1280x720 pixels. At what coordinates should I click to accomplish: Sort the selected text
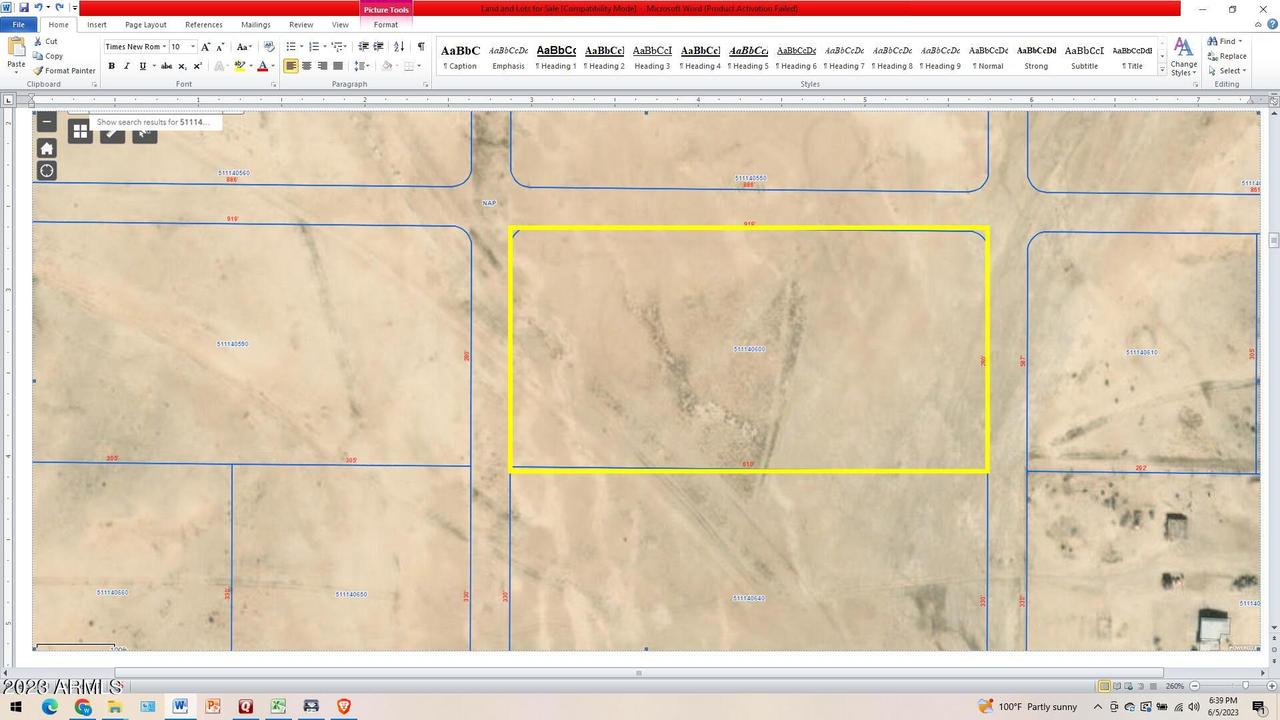399,47
